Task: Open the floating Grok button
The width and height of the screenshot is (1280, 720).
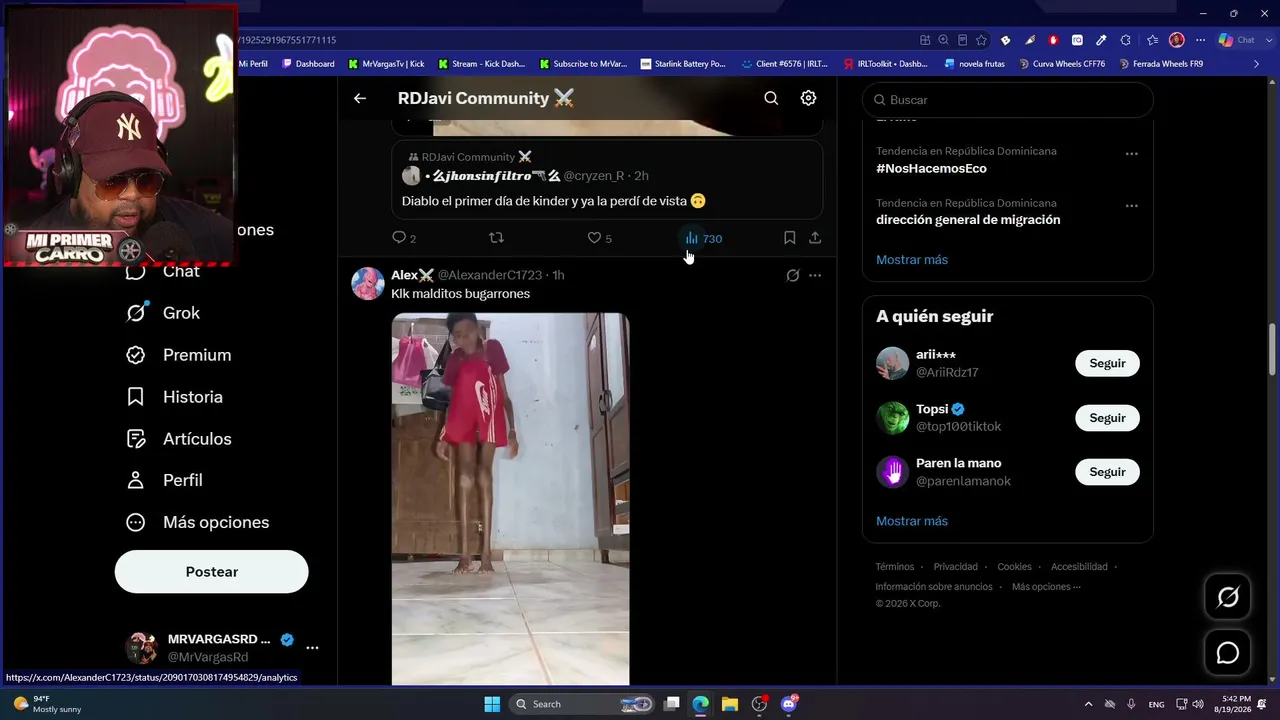Action: 1227,597
